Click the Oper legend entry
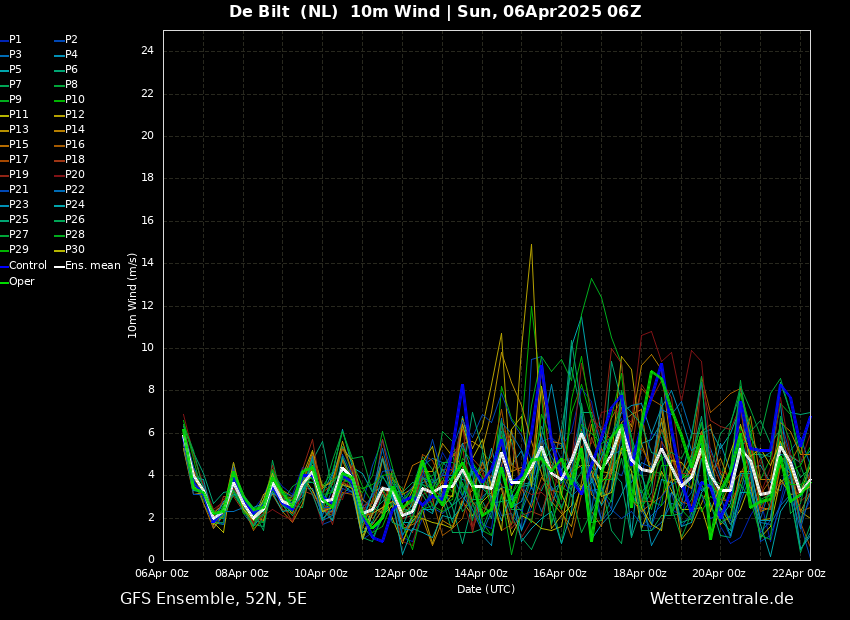This screenshot has width=850, height=620. coord(21,282)
